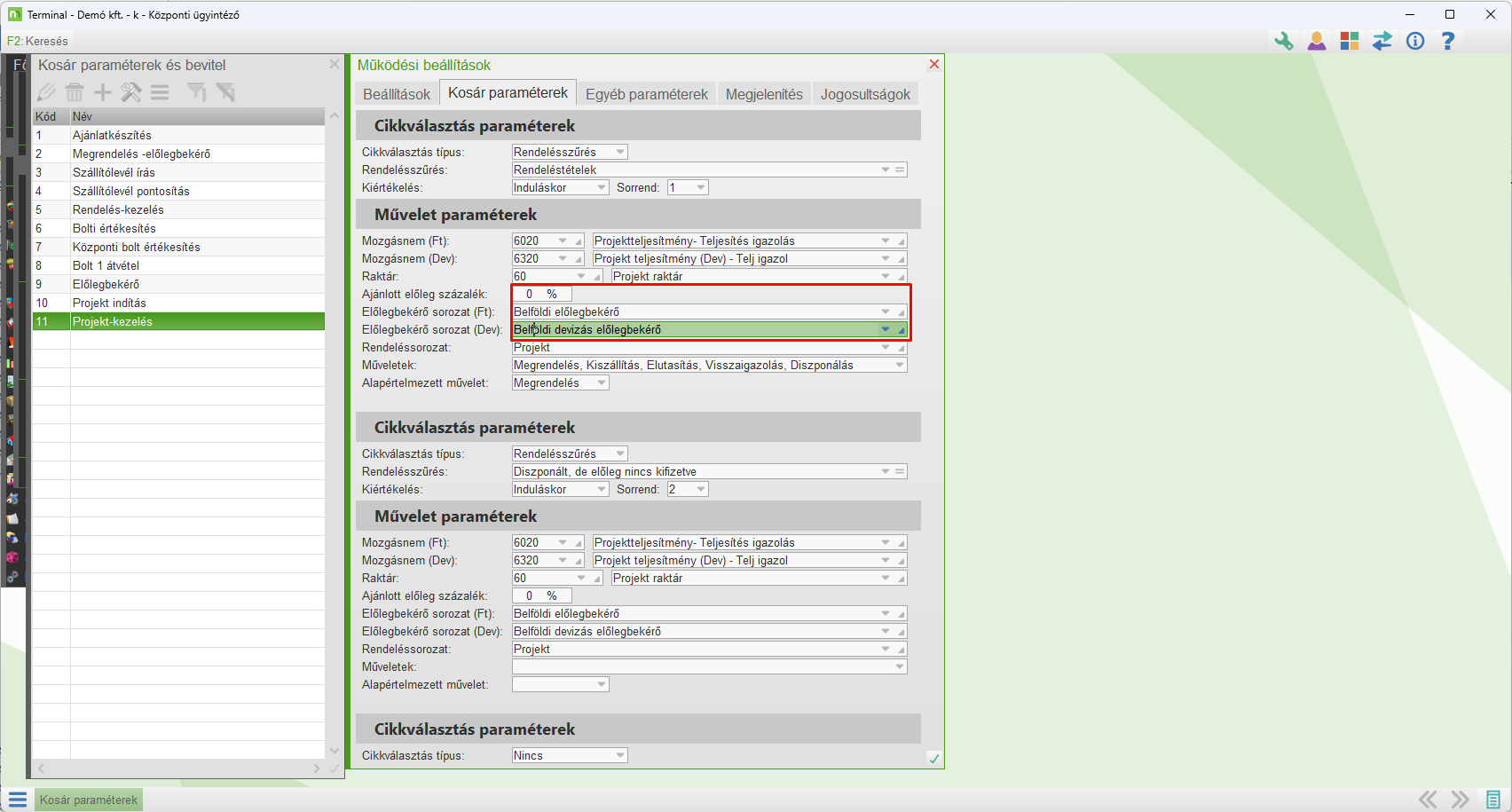The width and height of the screenshot is (1512, 812).
Task: Select the Bolti értékesítés row
Action: pyautogui.click(x=178, y=228)
